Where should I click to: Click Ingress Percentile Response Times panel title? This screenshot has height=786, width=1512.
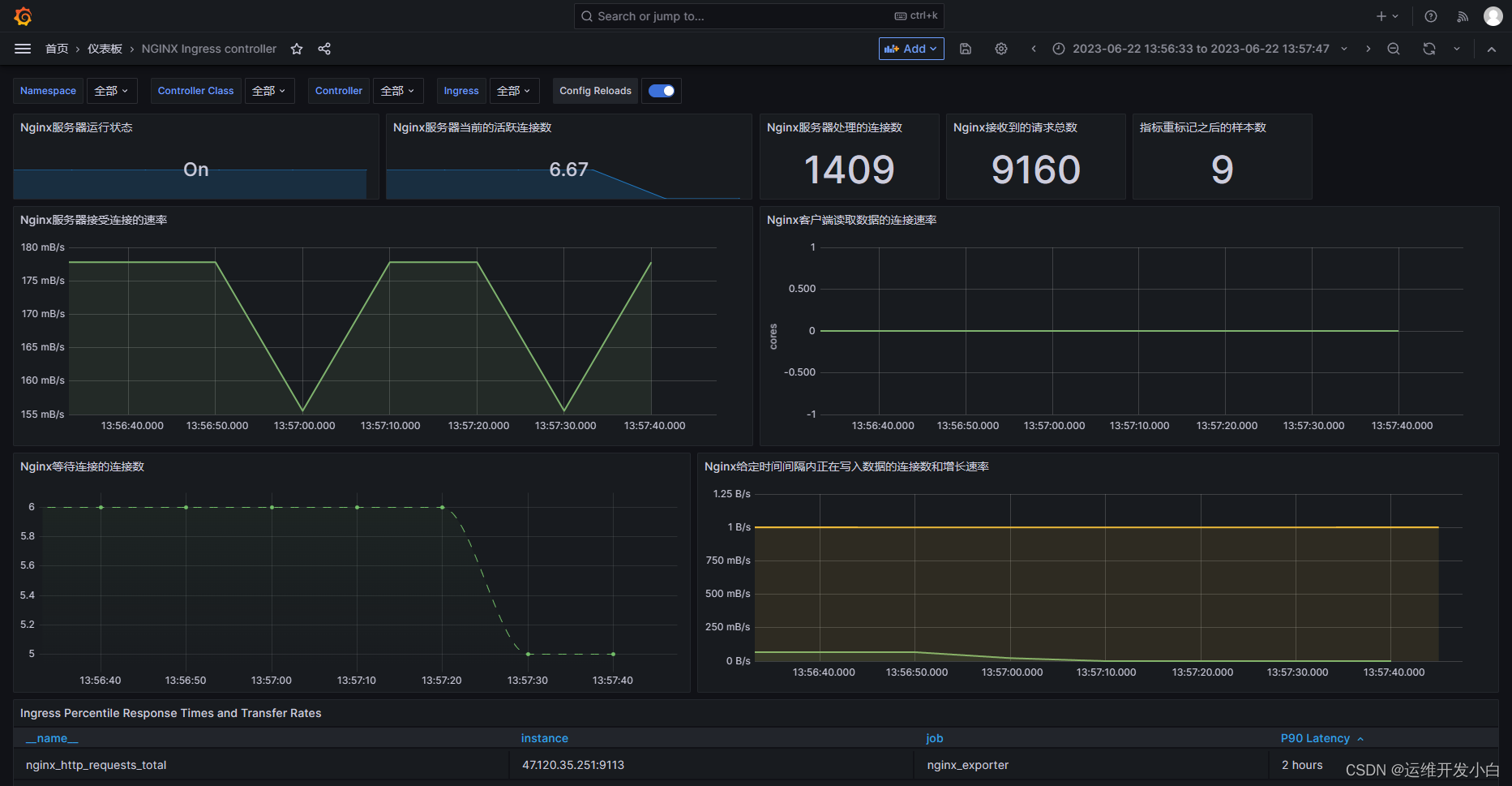(170, 713)
